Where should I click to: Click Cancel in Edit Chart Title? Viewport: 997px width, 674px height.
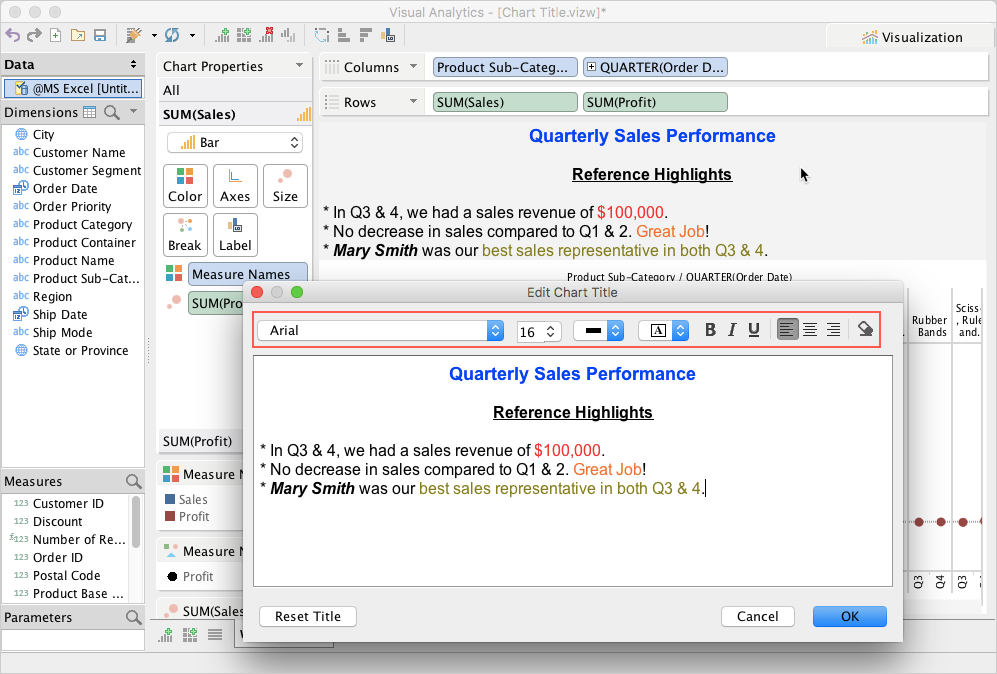coord(757,616)
